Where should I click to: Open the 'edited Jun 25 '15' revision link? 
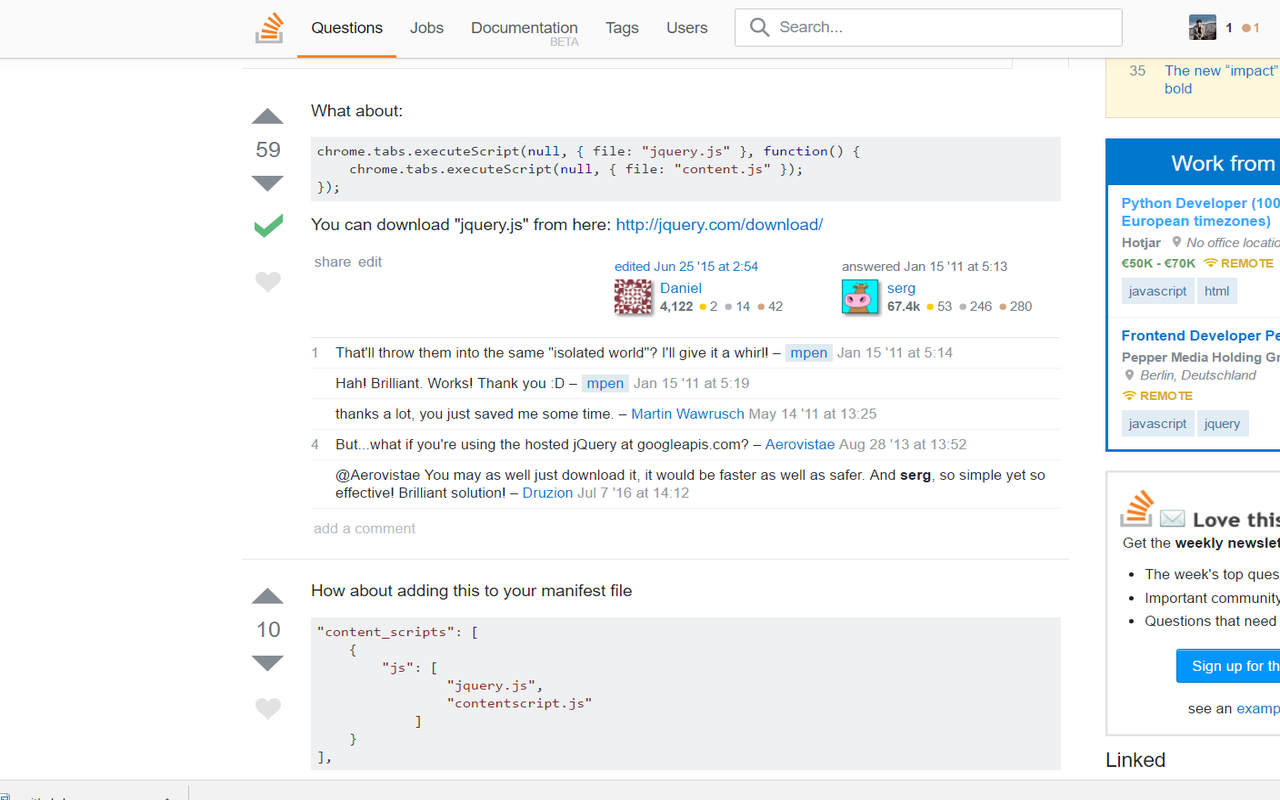[x=686, y=267]
